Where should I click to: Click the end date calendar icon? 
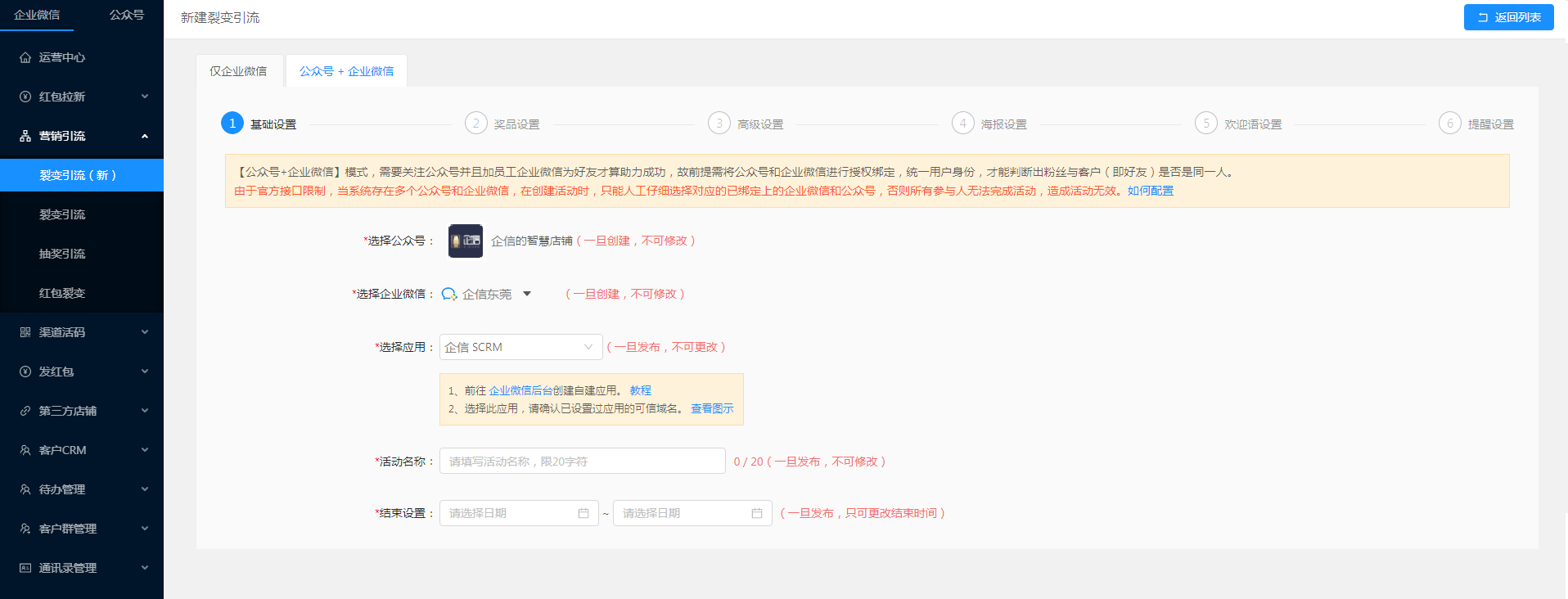[757, 513]
